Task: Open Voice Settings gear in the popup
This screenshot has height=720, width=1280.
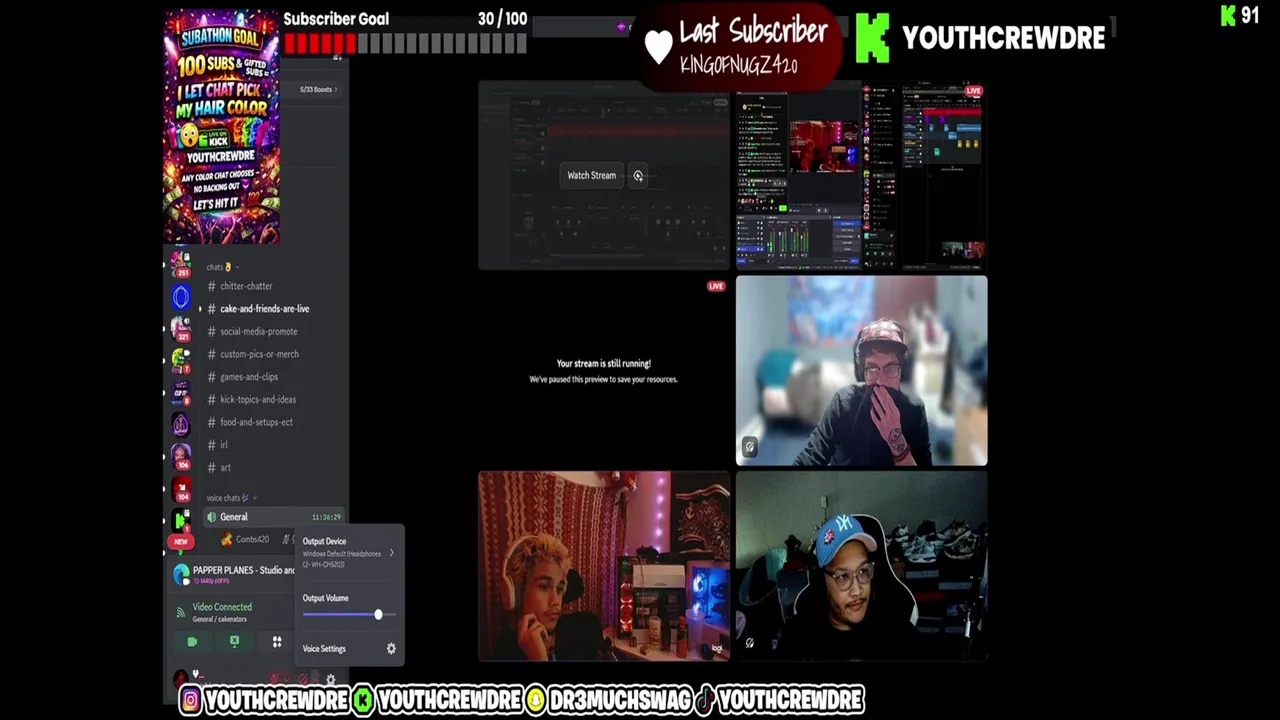Action: point(391,649)
